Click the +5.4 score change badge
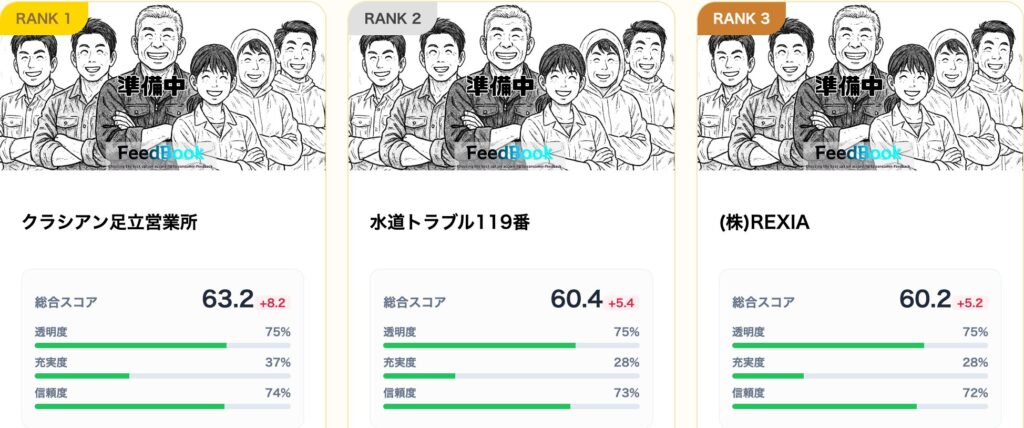This screenshot has height=428, width=1024. (x=622, y=302)
